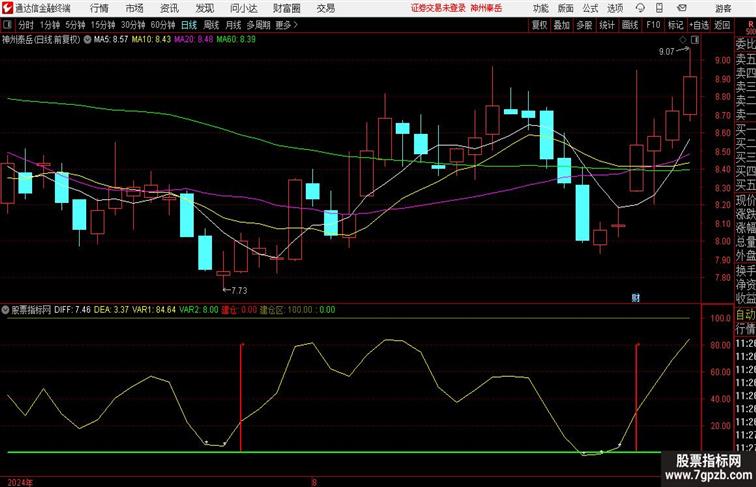Switch to the 分时 period tab
This screenshot has height=487, width=756.
[26, 25]
